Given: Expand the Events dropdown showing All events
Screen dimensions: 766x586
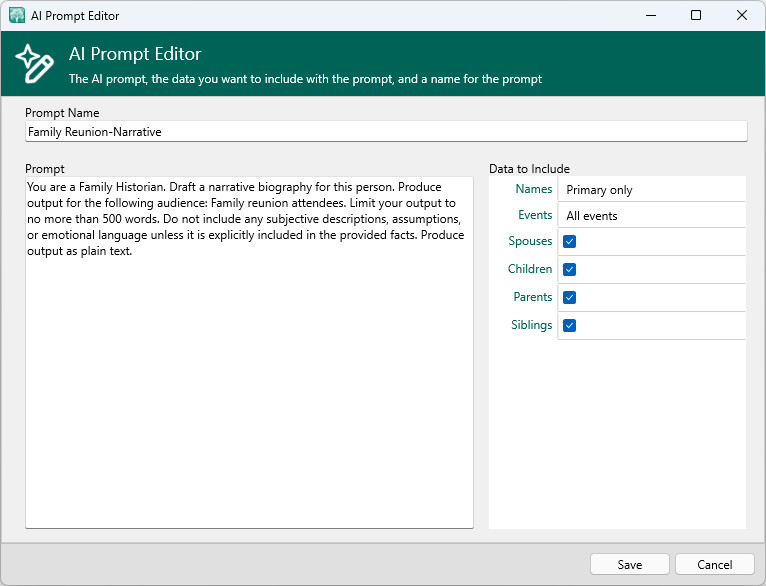Looking at the screenshot, I should [x=652, y=215].
